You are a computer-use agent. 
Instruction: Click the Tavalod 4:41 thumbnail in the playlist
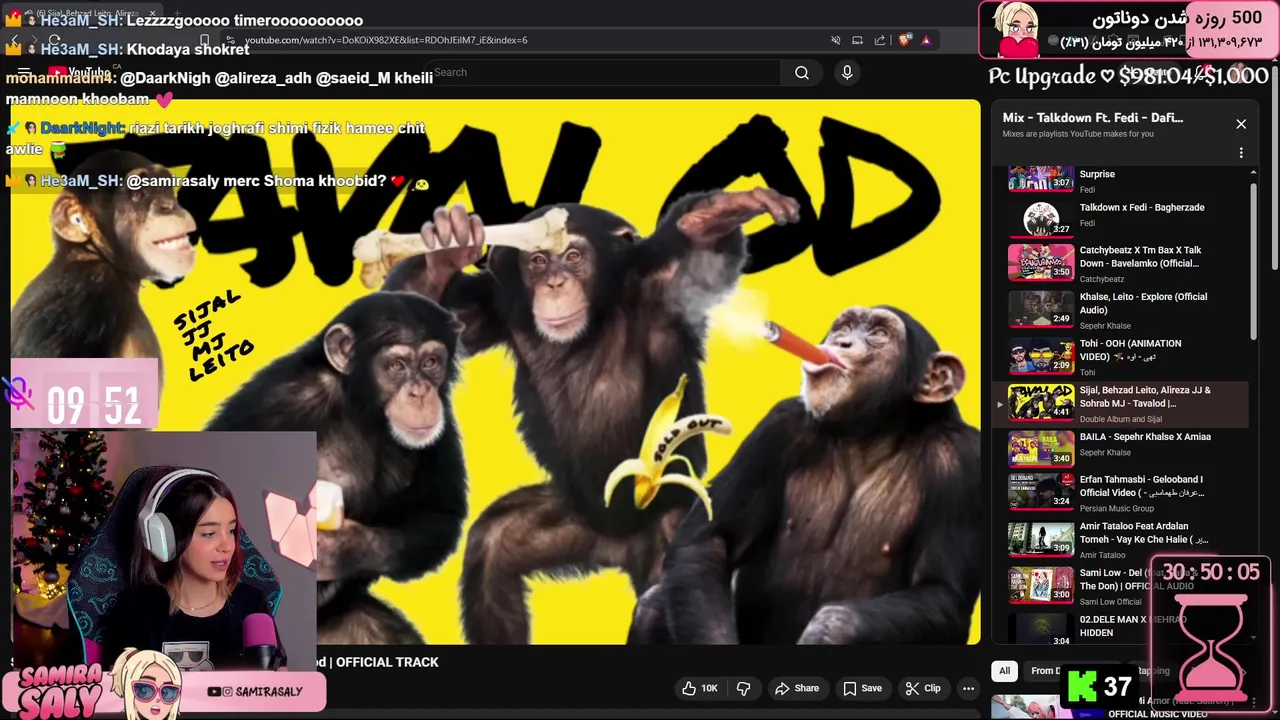click(1040, 402)
